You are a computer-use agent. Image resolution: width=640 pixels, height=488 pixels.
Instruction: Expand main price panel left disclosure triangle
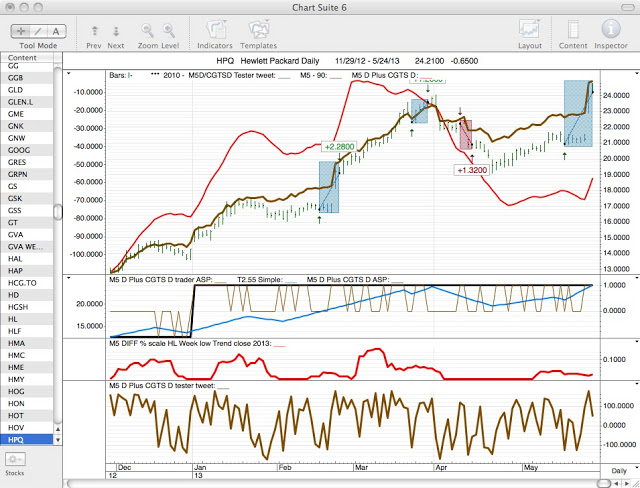[x=69, y=74]
